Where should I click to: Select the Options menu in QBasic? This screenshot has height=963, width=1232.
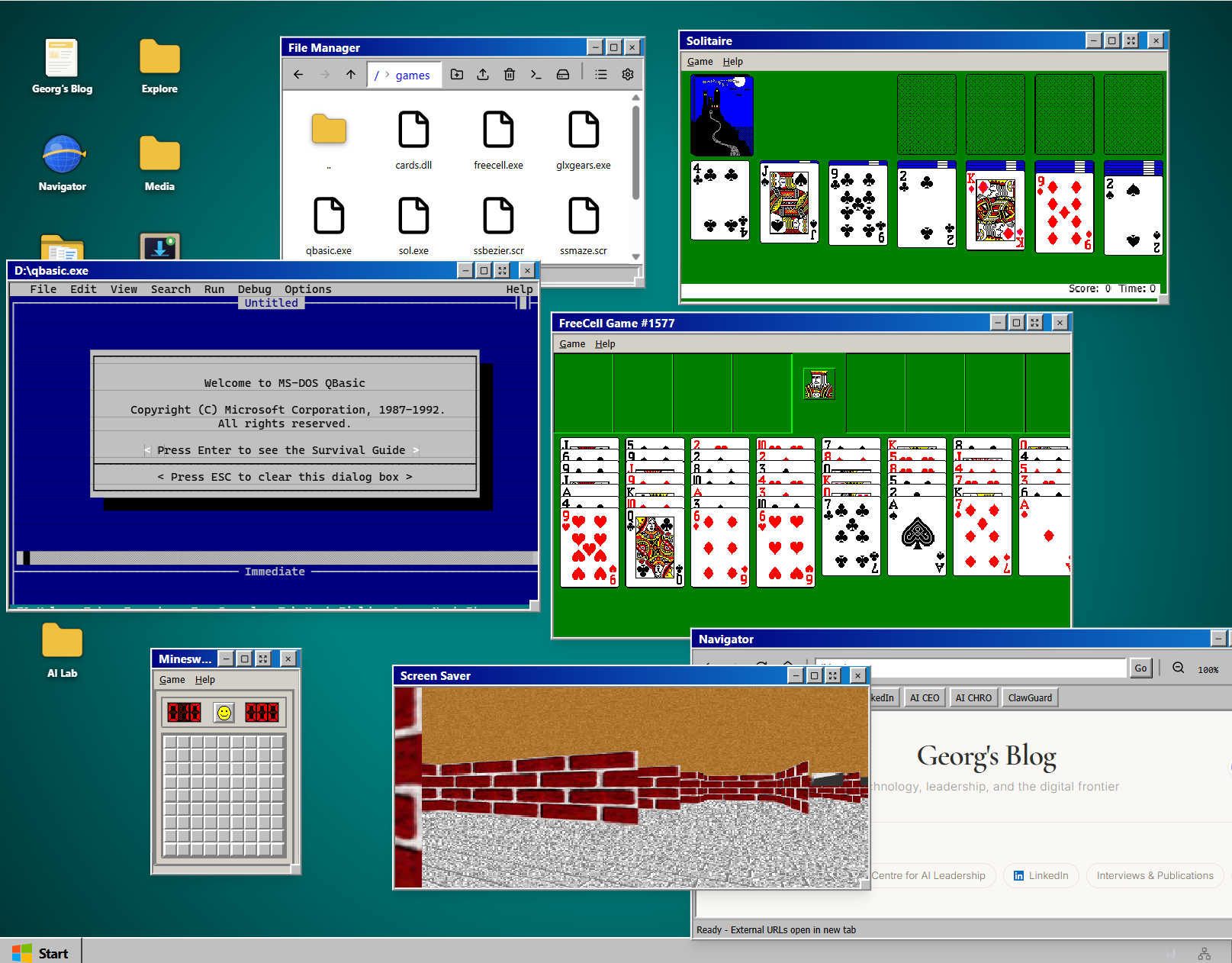click(x=308, y=289)
